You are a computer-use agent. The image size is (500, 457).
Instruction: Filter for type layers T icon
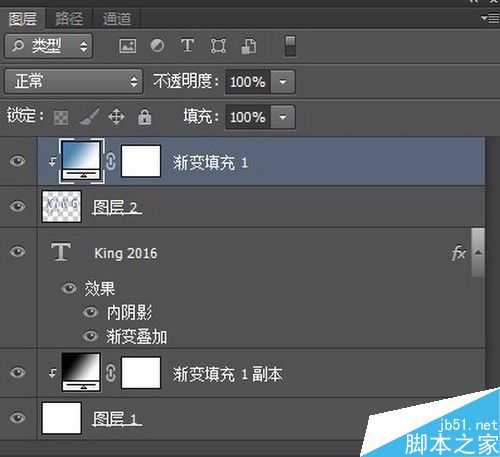point(187,45)
